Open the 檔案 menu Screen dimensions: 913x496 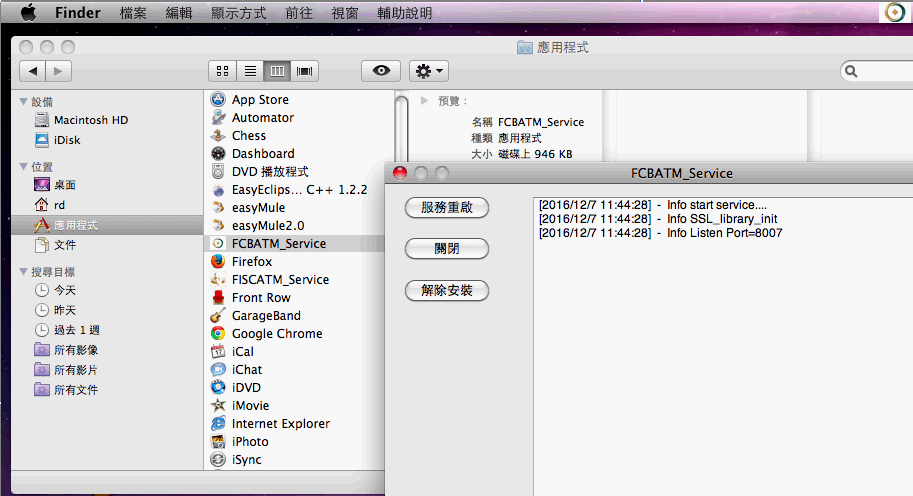click(133, 13)
